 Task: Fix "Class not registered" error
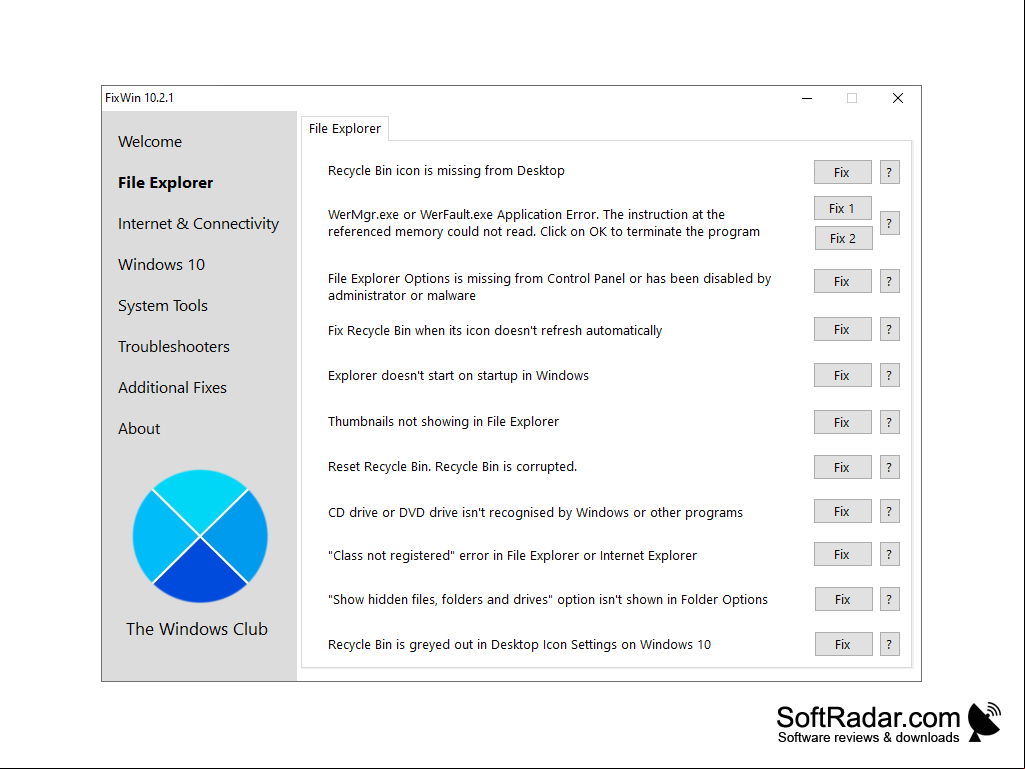pyautogui.click(x=842, y=555)
